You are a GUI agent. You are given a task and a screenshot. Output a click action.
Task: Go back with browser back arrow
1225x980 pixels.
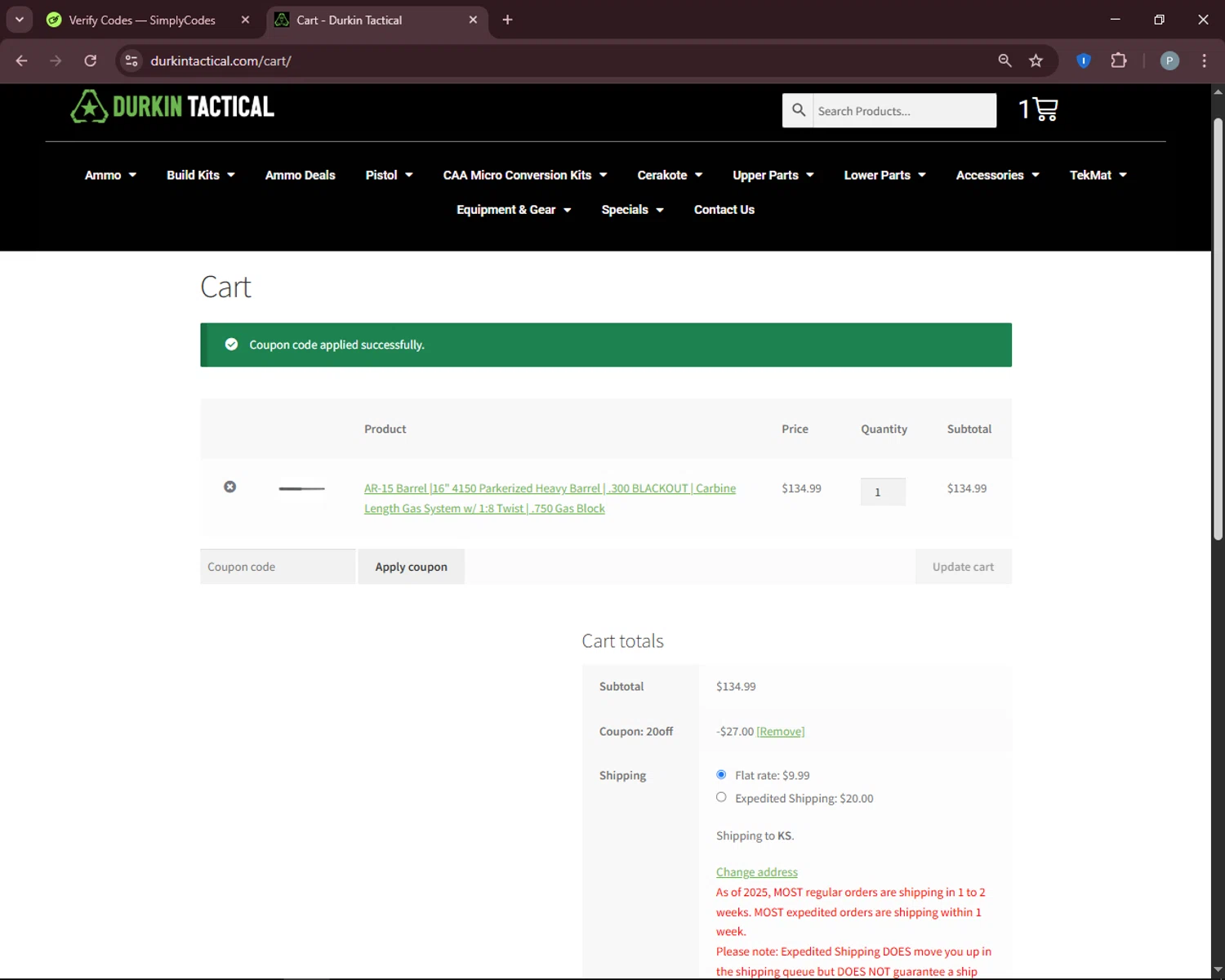(22, 60)
